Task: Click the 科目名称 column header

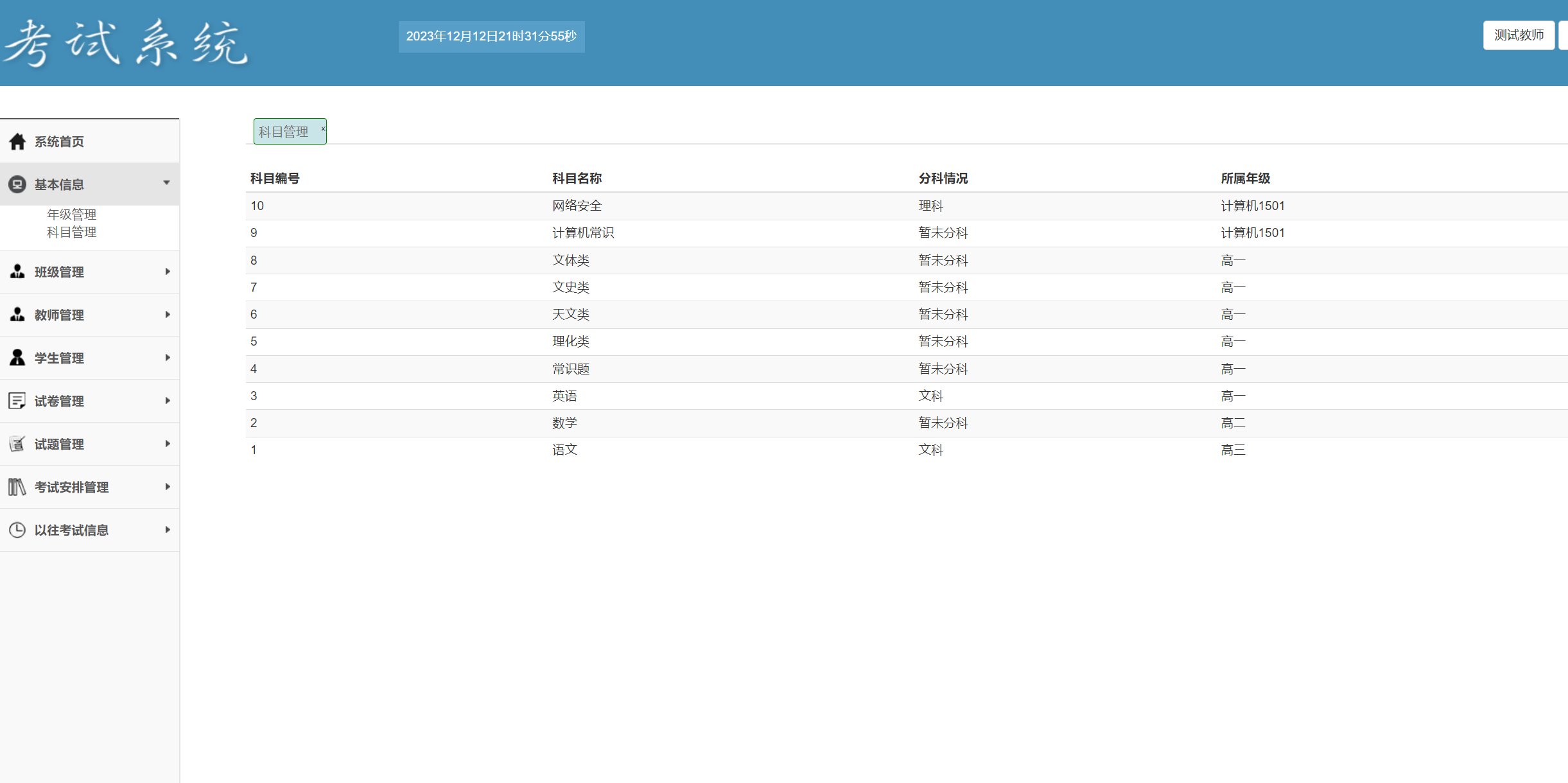Action: [x=577, y=179]
